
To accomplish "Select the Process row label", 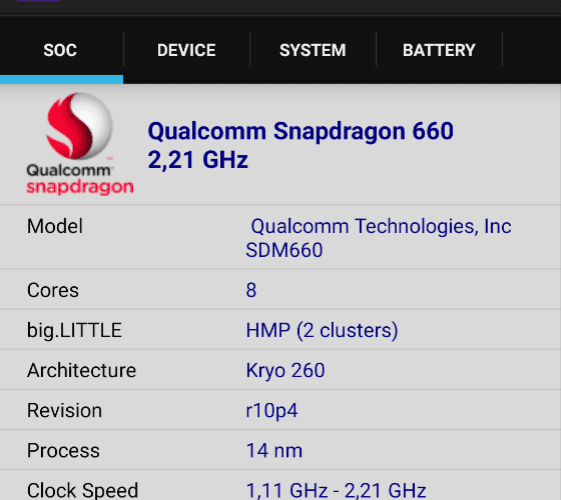I will pos(63,451).
